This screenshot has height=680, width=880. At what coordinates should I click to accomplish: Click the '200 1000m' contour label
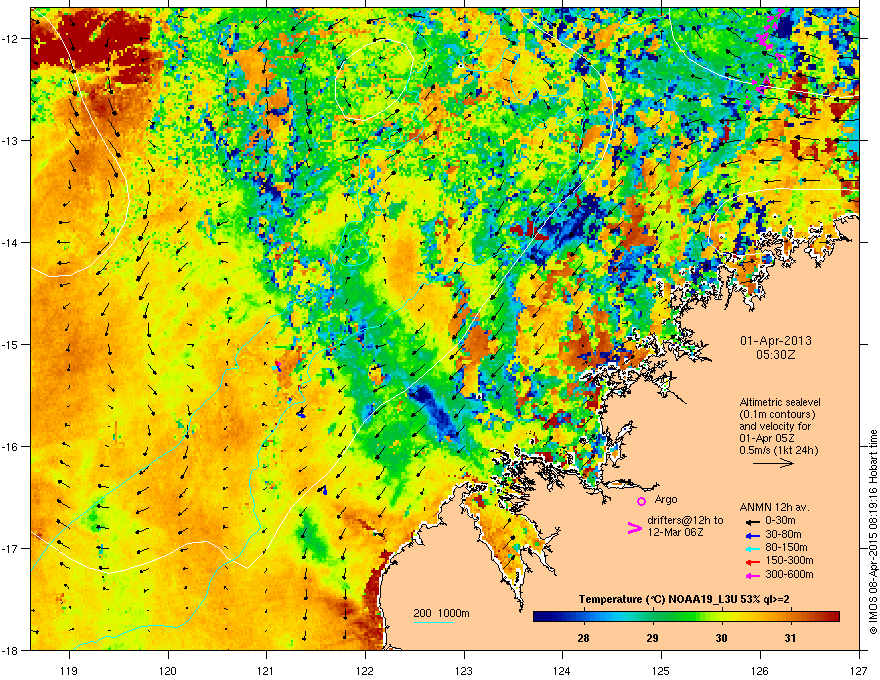tap(441, 613)
